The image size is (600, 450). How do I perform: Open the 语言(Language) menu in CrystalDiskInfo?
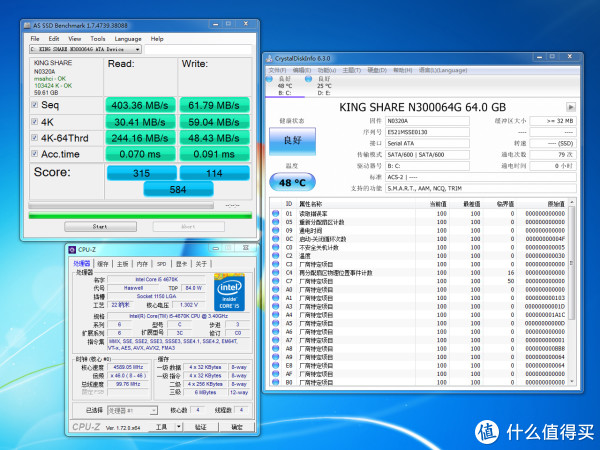pos(443,70)
